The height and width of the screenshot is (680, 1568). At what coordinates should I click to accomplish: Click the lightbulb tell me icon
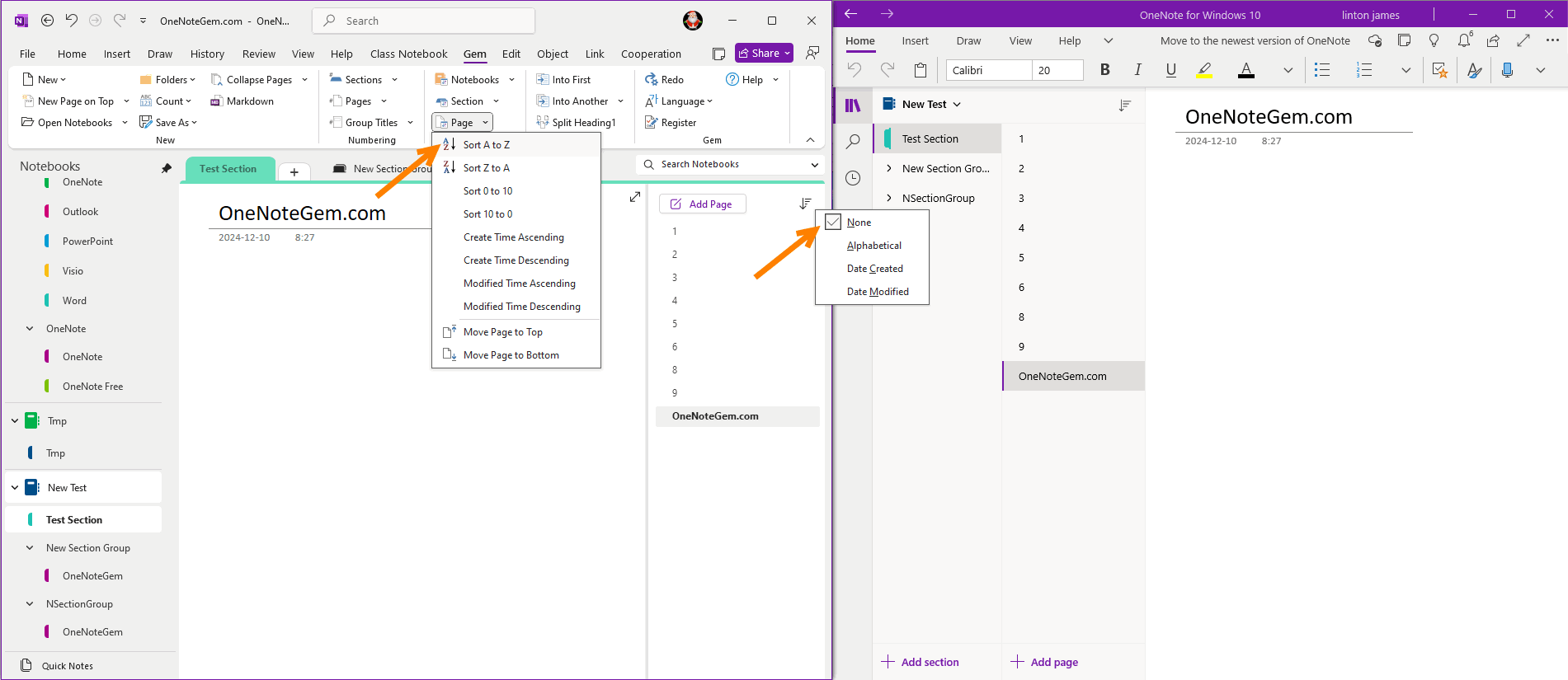coord(1434,40)
